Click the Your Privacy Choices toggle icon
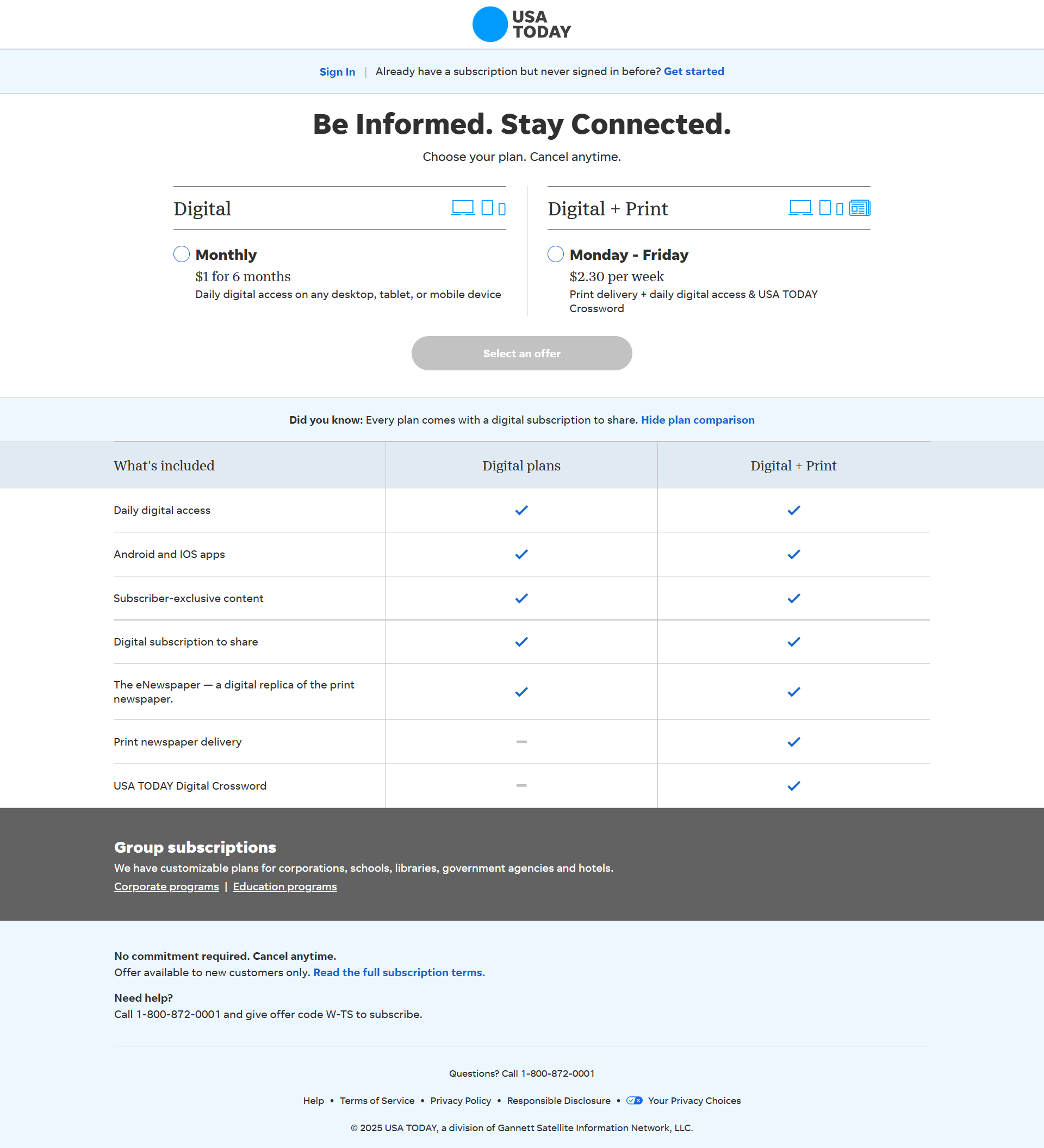 [x=634, y=1101]
